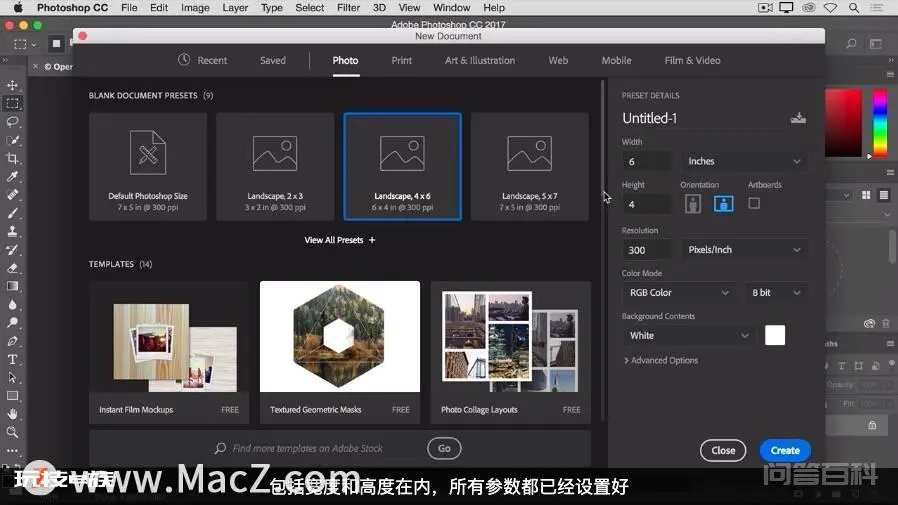Open the White background contents dropdown
Image resolution: width=898 pixels, height=505 pixels.
click(x=688, y=336)
